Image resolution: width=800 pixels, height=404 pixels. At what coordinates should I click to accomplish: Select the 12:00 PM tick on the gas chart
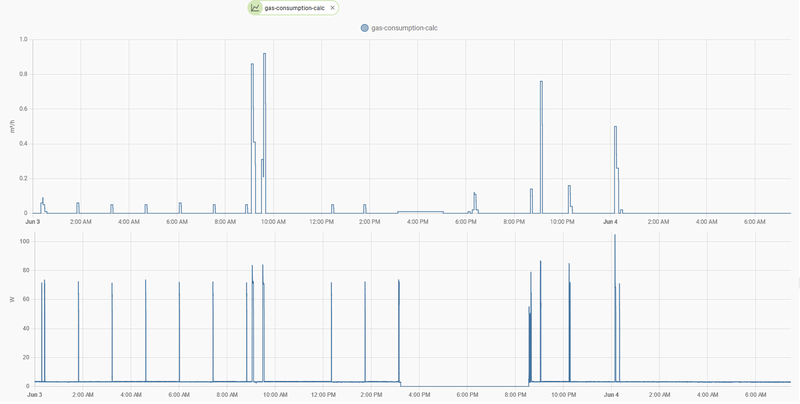(x=321, y=221)
